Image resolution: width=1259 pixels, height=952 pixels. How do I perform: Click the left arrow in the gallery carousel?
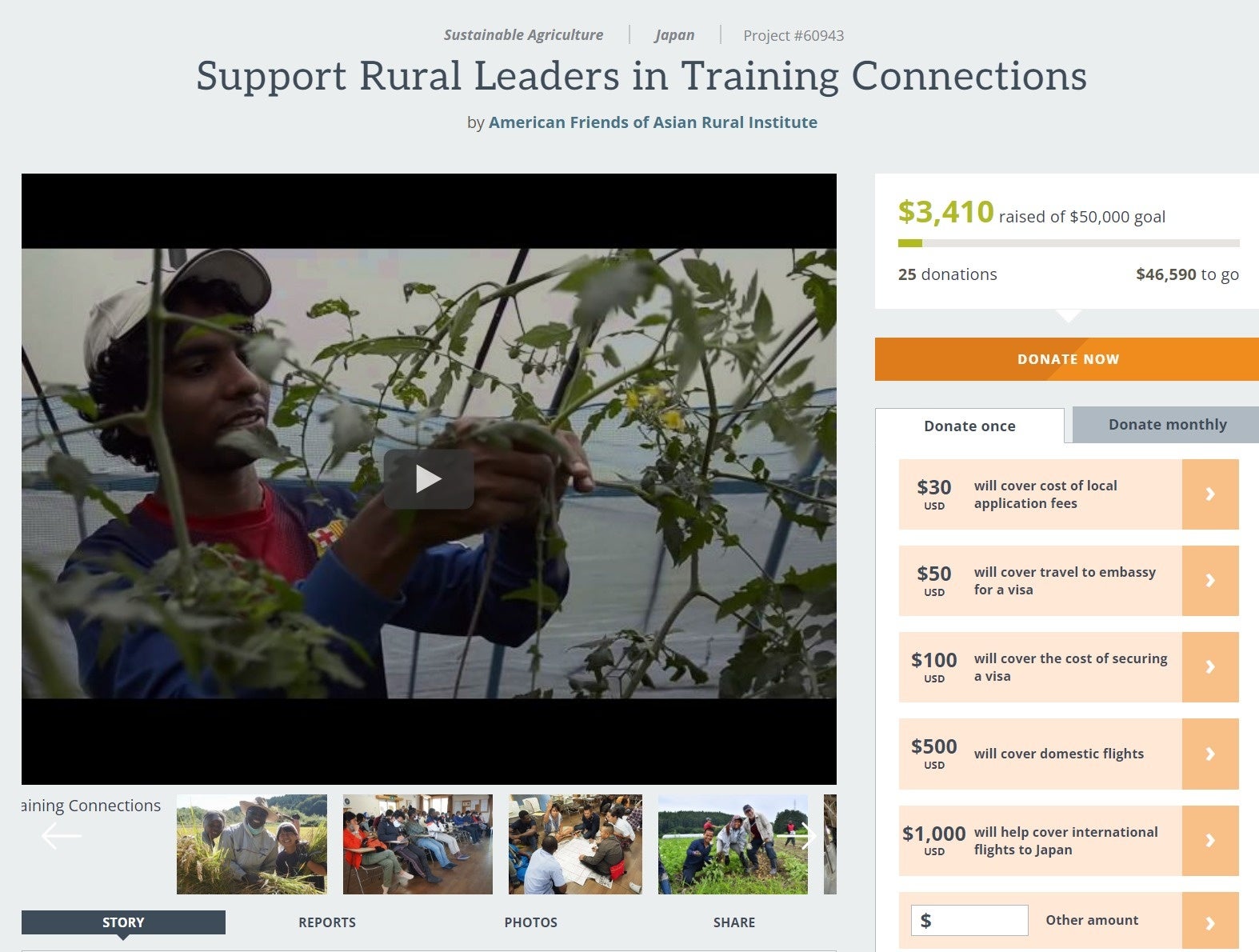pos(61,836)
